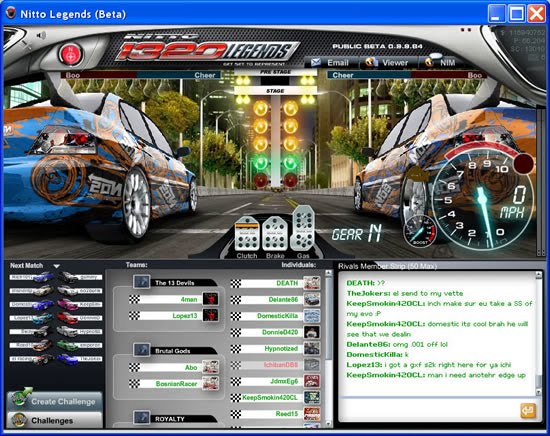
Task: Click BosnianRacer's avatar thumbnail
Action: (210, 383)
